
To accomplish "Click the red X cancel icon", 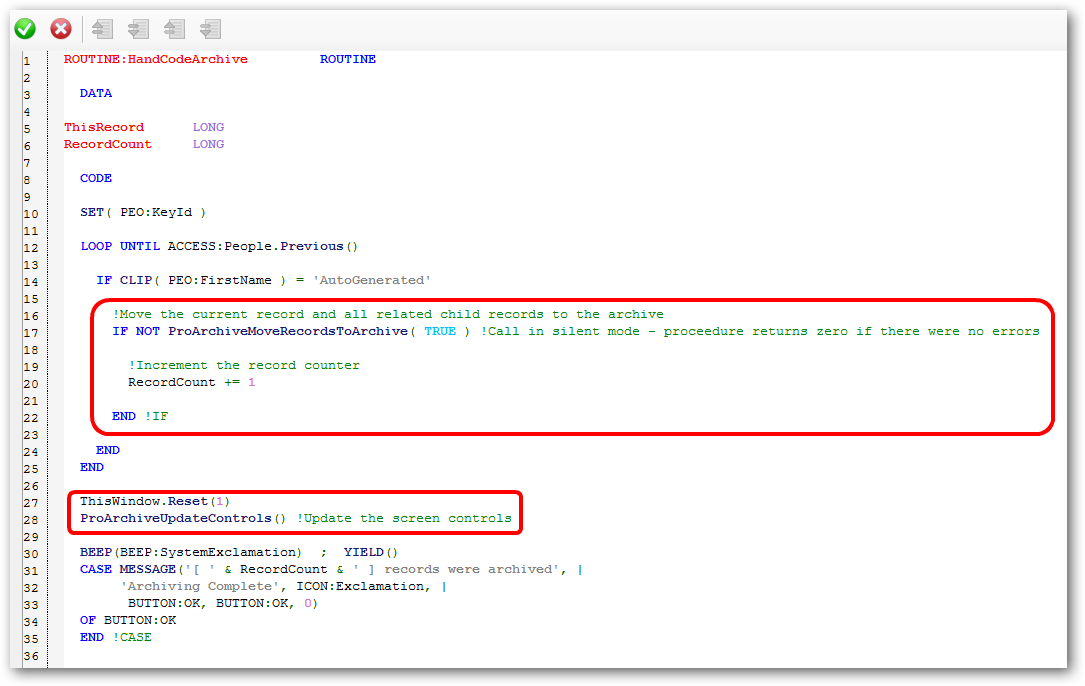I will pyautogui.click(x=61, y=29).
